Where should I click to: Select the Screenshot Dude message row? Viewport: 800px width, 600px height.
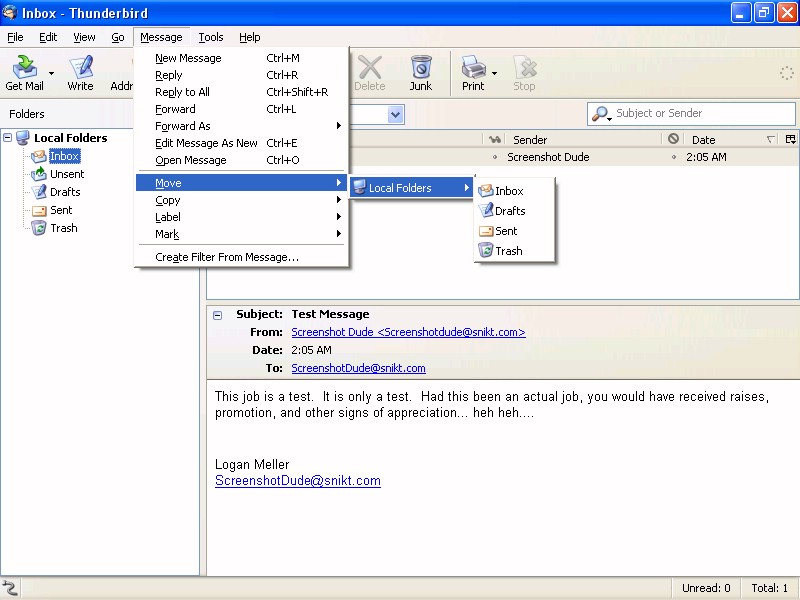coord(574,157)
